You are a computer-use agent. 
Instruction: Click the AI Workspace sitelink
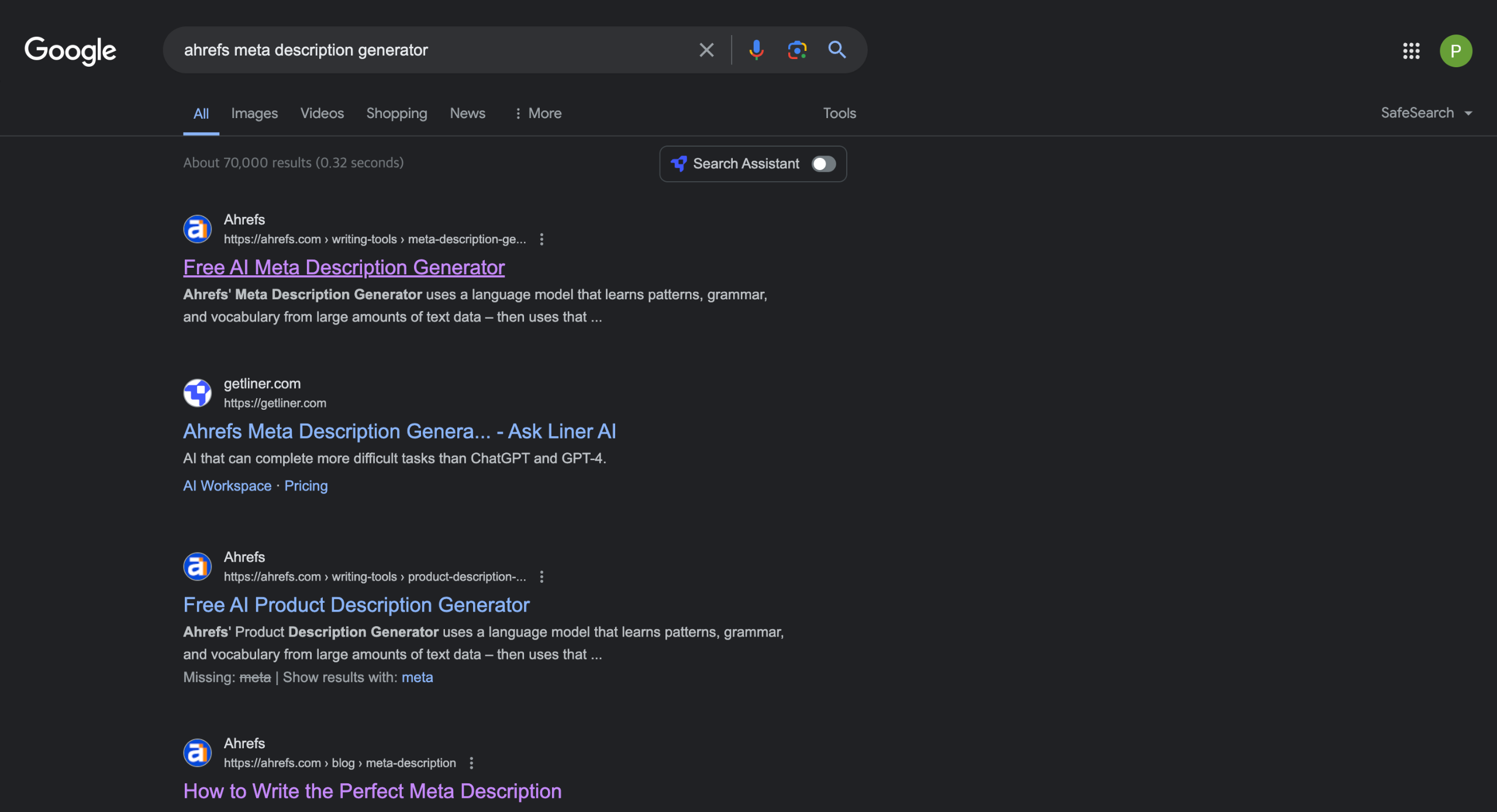[227, 486]
